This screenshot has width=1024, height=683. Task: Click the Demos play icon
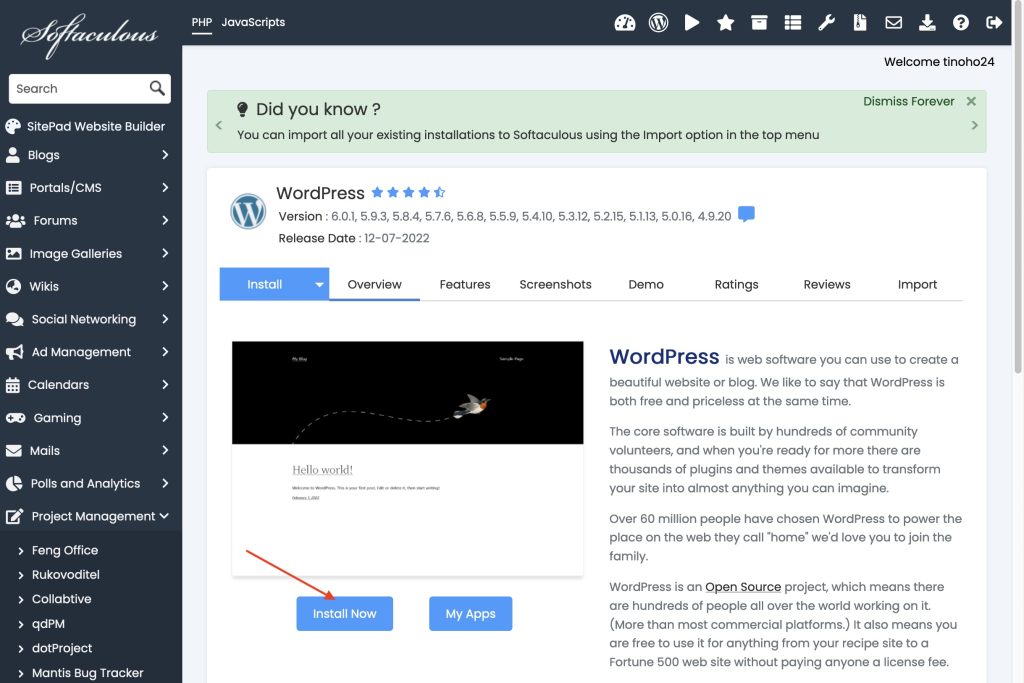692,23
